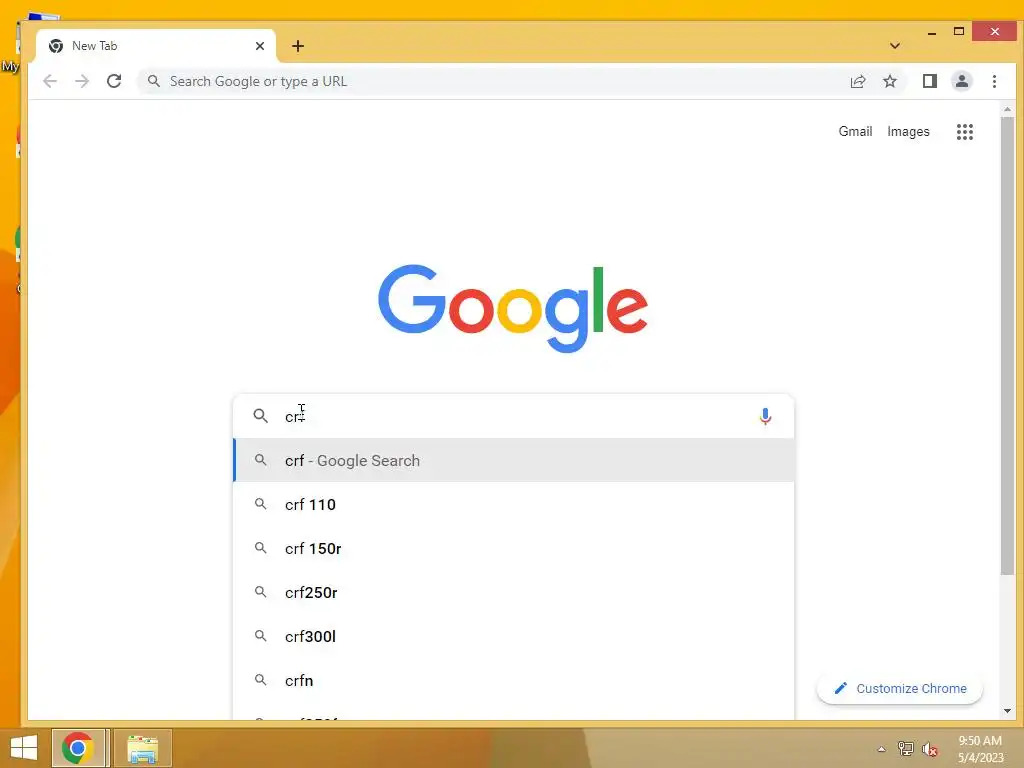Start voice search with the microphone
The image size is (1024, 768).
click(765, 416)
